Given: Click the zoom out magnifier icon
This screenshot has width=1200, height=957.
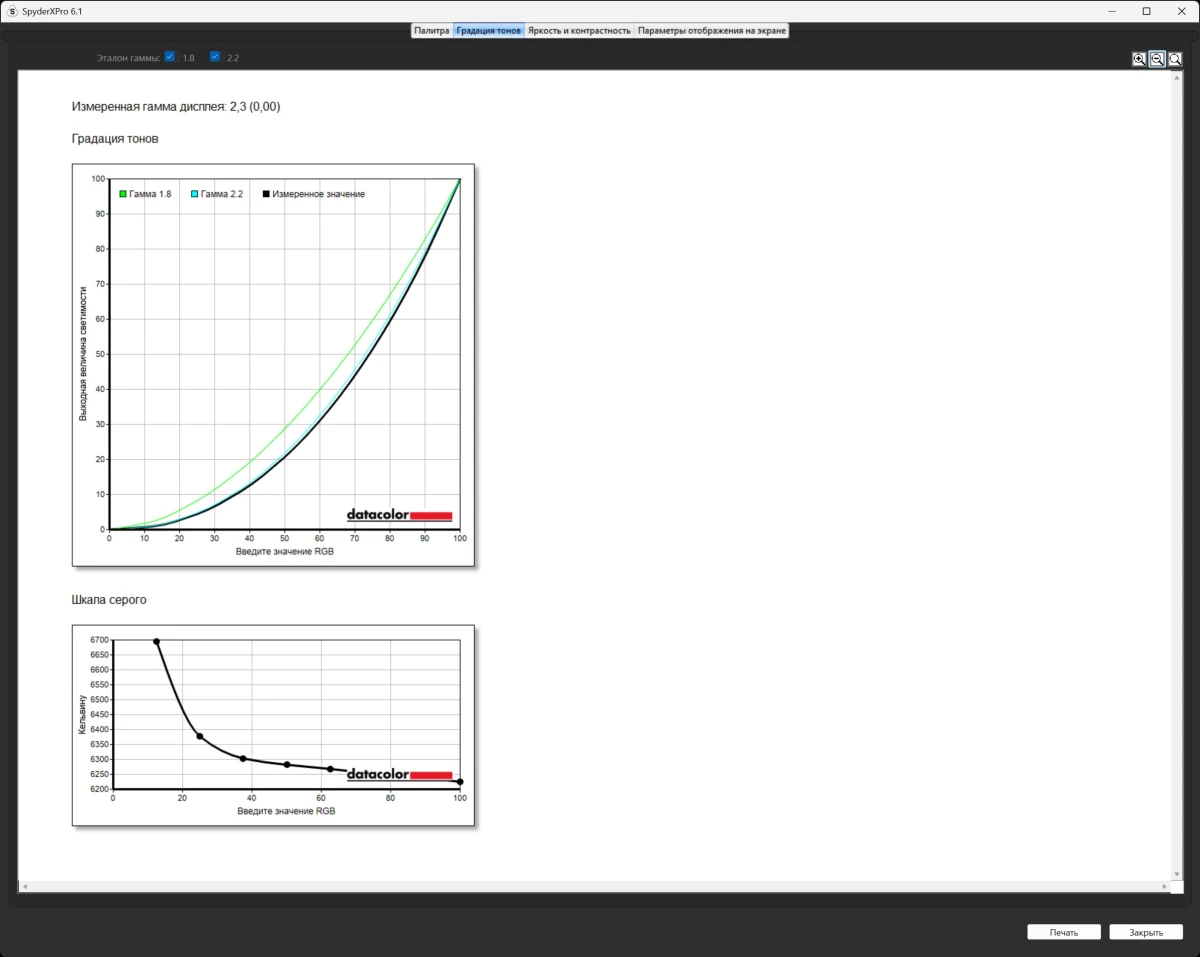Looking at the screenshot, I should pos(1157,59).
